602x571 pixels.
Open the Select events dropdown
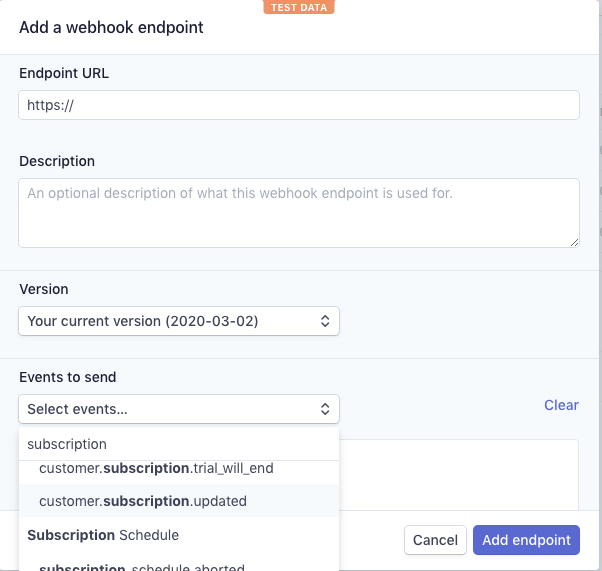point(179,409)
